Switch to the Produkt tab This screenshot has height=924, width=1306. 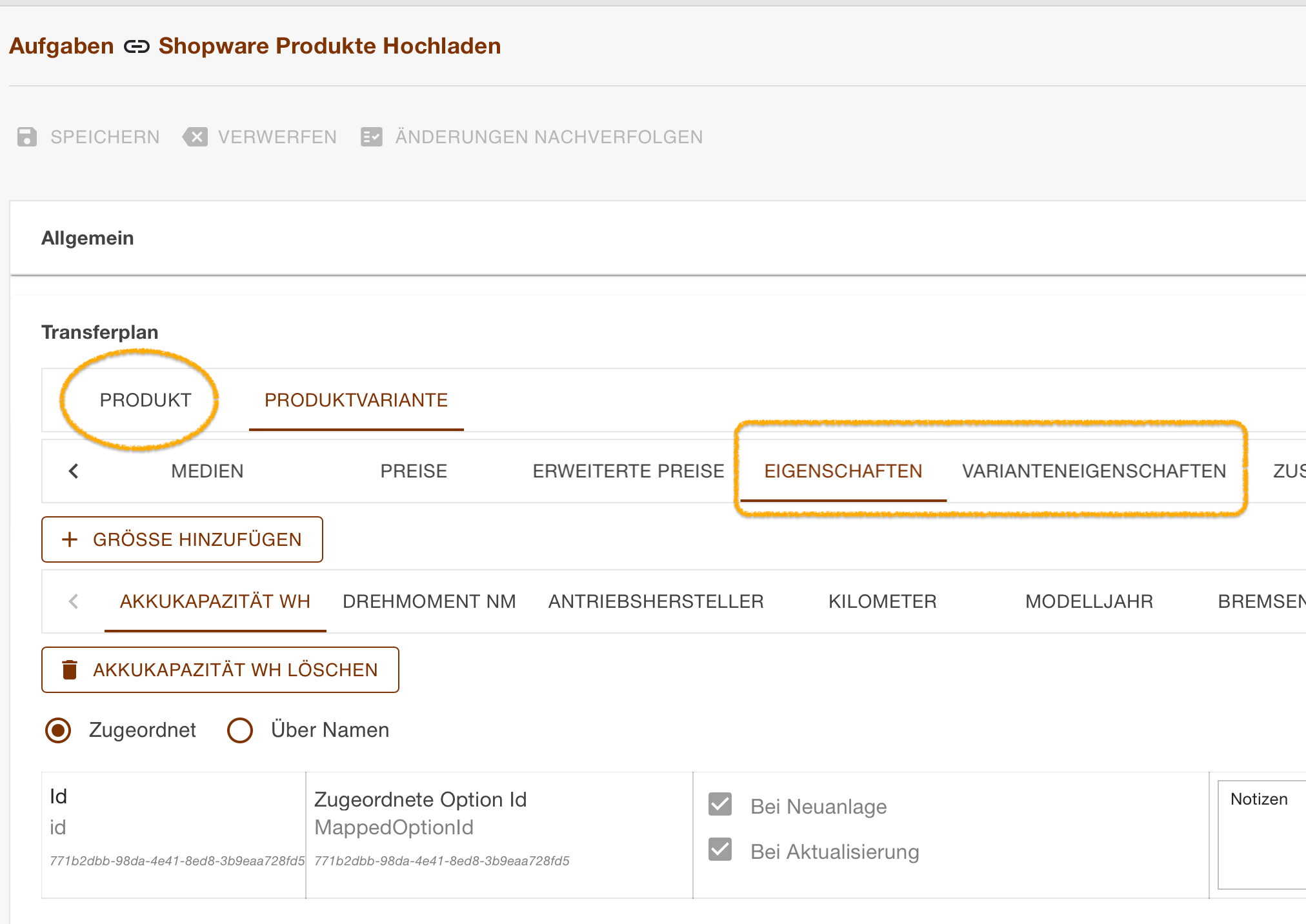[146, 400]
